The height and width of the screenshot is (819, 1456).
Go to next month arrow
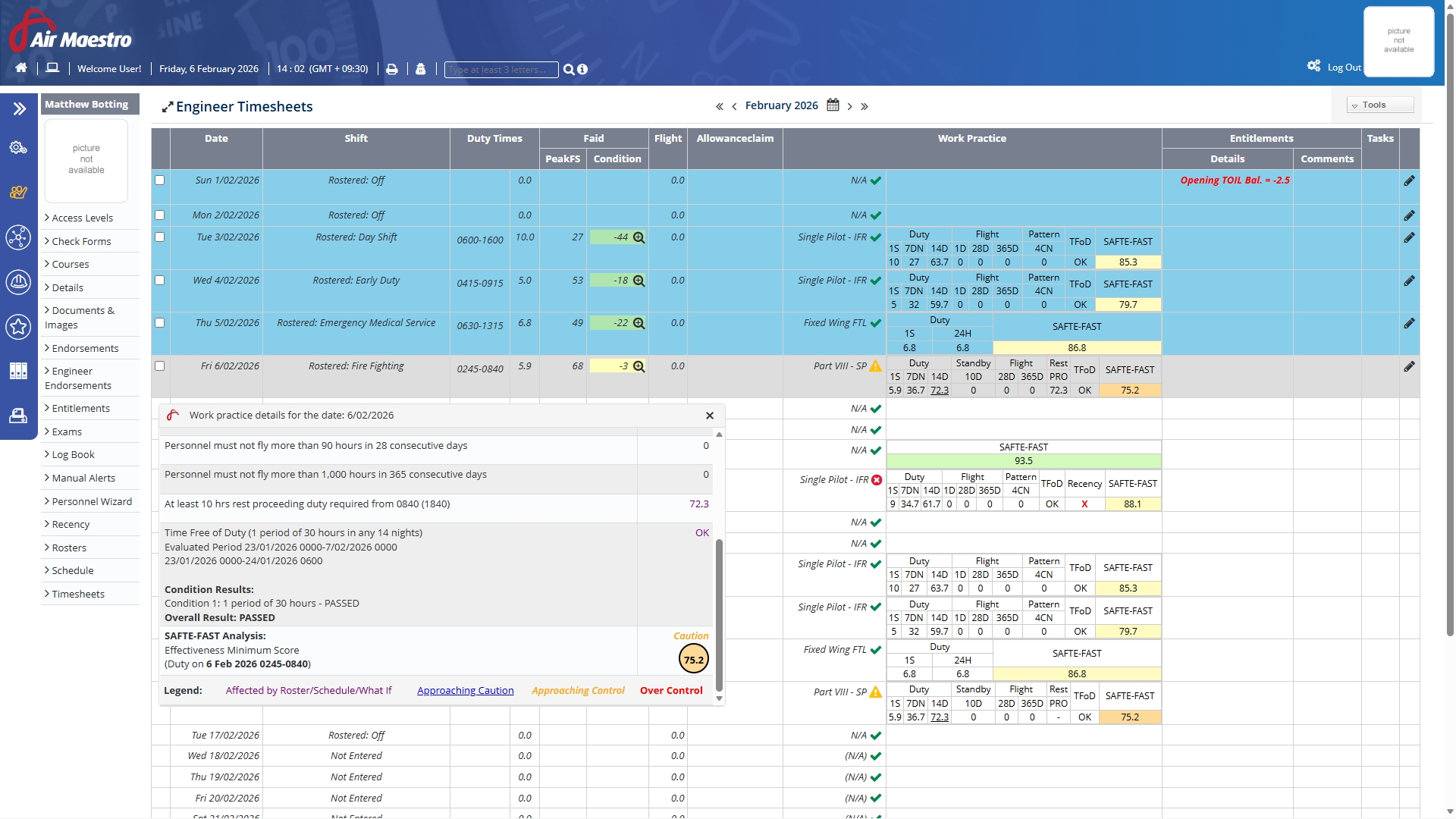click(x=849, y=106)
